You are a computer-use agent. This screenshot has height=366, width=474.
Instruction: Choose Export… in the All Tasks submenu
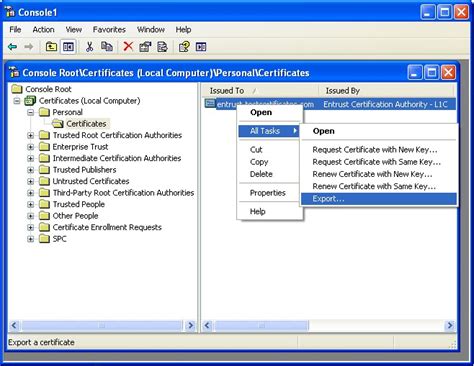(379, 199)
